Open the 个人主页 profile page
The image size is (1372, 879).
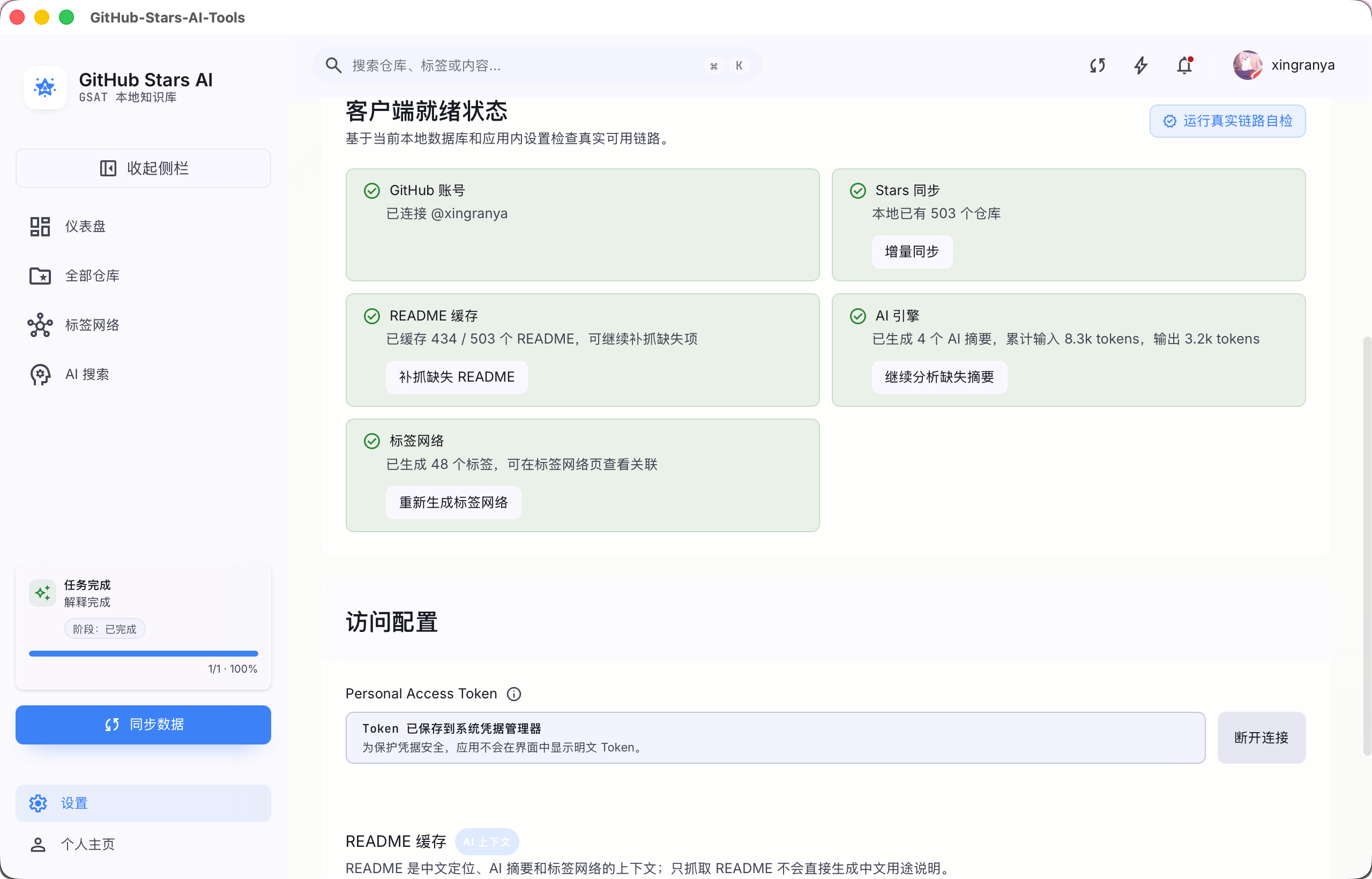143,845
